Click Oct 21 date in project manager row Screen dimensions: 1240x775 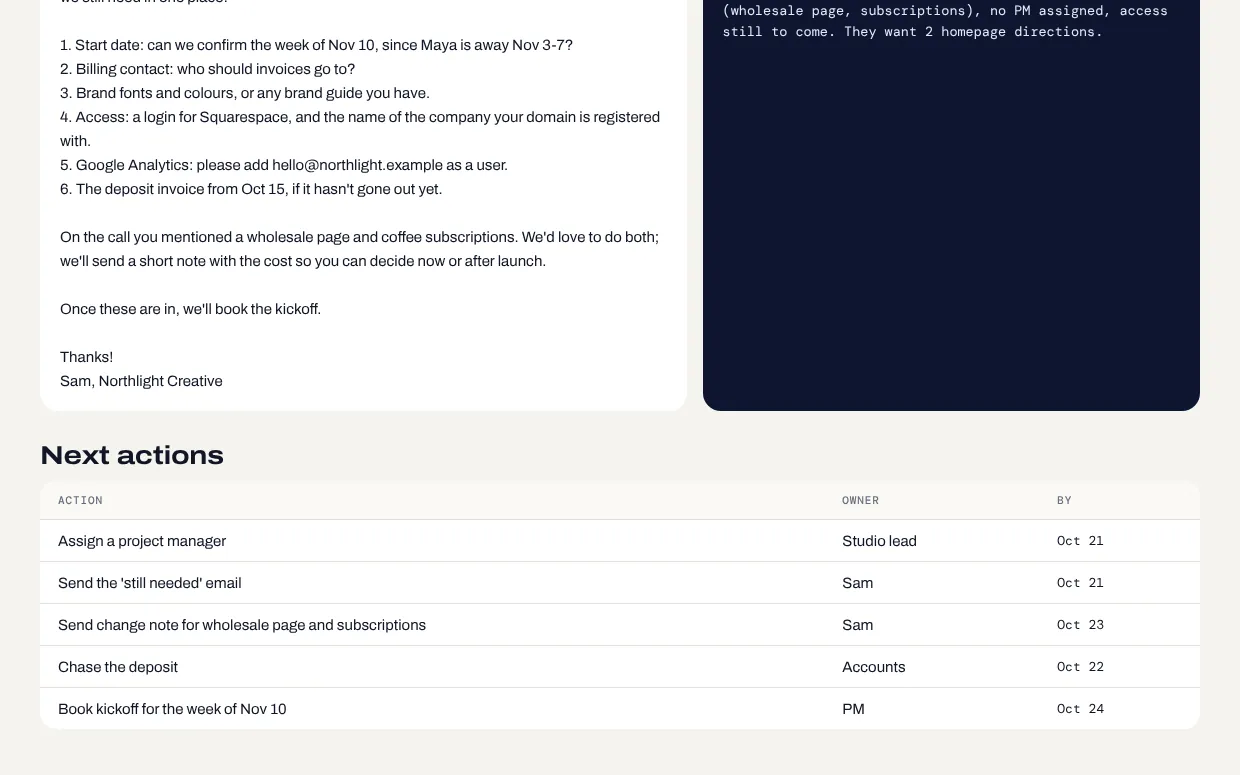point(1080,541)
